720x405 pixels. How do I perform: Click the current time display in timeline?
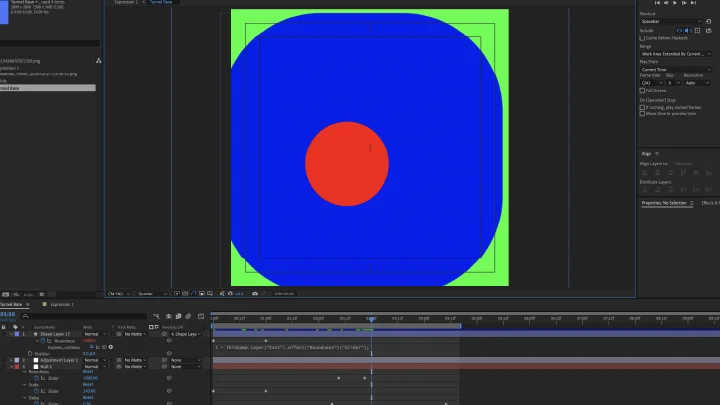pyautogui.click(x=8, y=315)
